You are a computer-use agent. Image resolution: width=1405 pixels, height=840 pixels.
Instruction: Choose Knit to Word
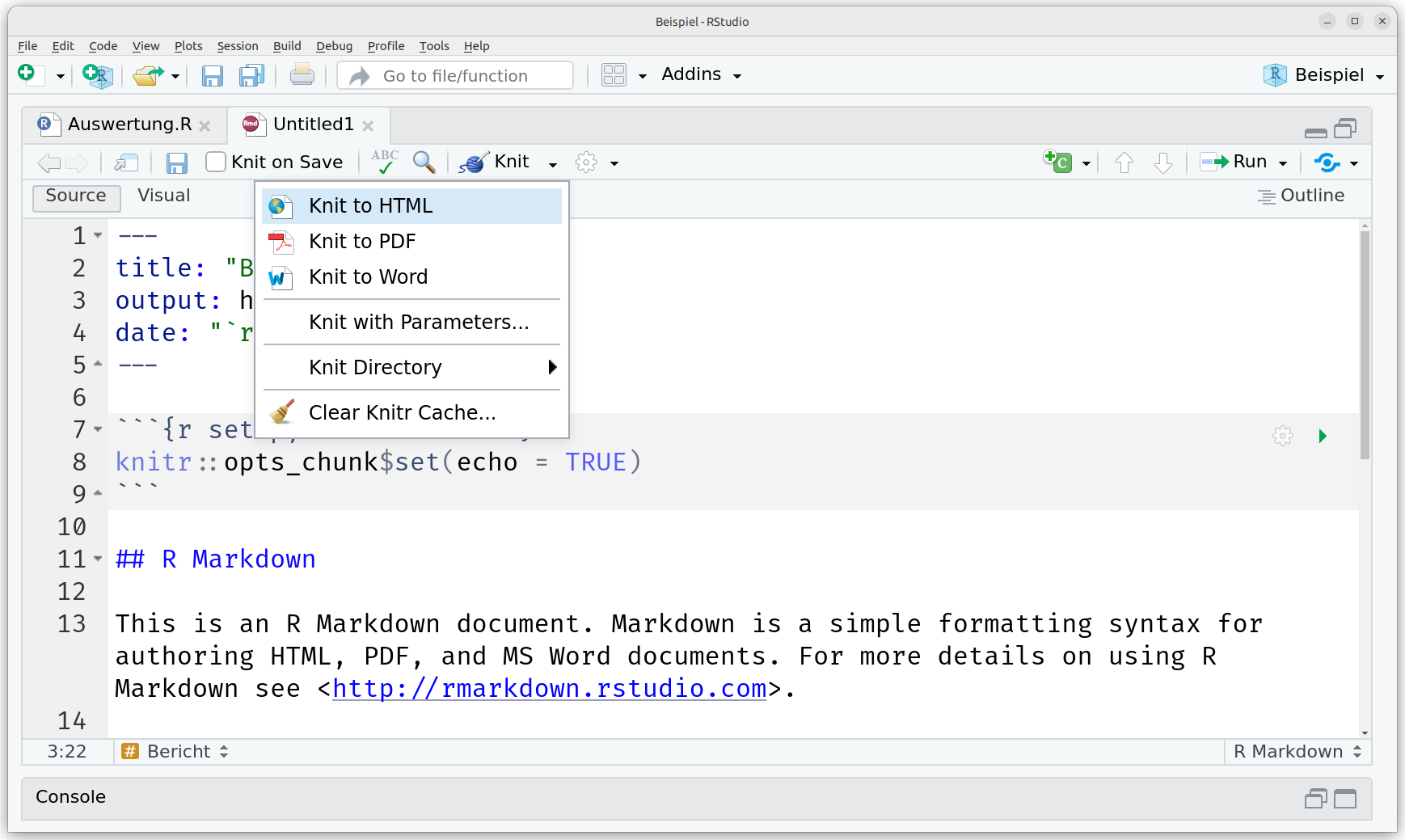(411, 277)
